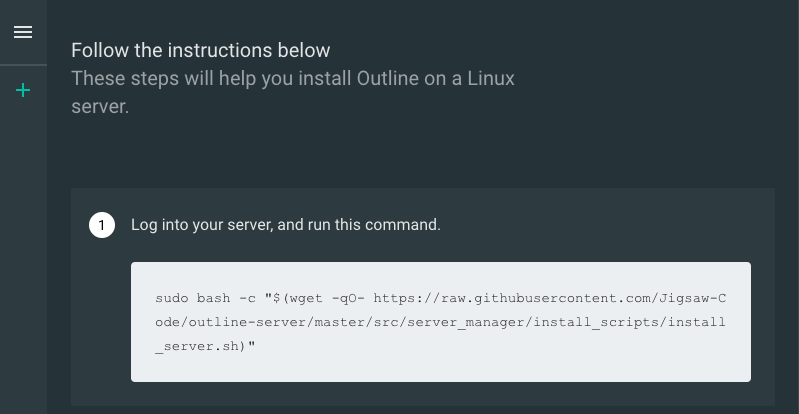Click the word "server." ending the subtitle
This screenshot has width=799, height=414.
click(x=100, y=106)
